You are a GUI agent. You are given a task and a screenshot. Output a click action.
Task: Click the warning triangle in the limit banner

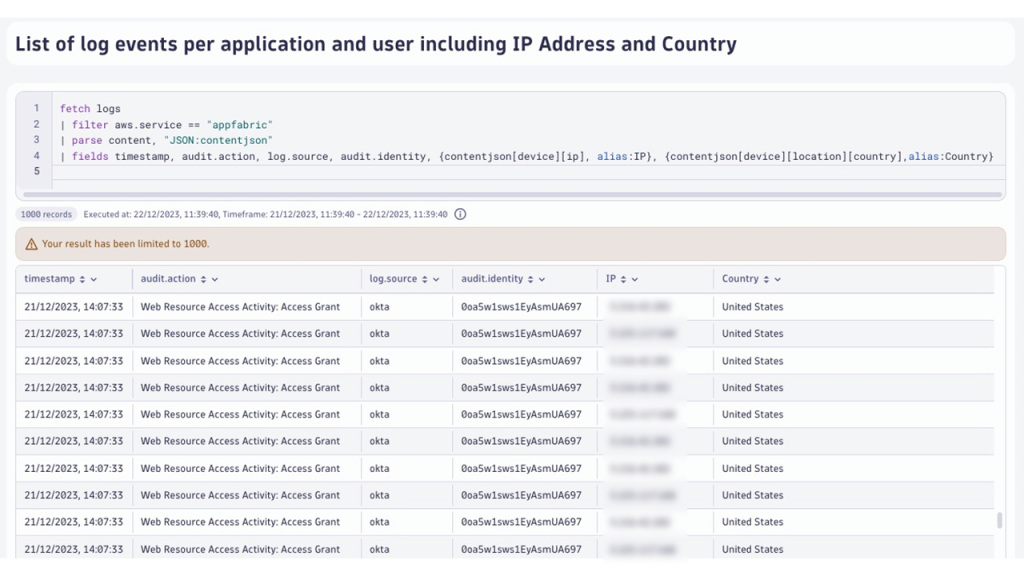(x=30, y=243)
